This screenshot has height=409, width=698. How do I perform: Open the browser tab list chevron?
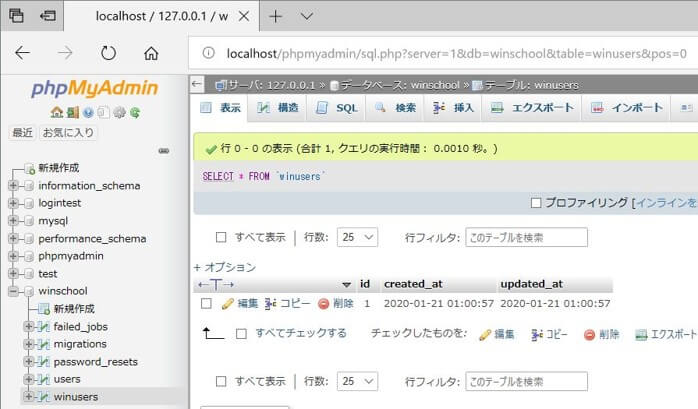[307, 16]
